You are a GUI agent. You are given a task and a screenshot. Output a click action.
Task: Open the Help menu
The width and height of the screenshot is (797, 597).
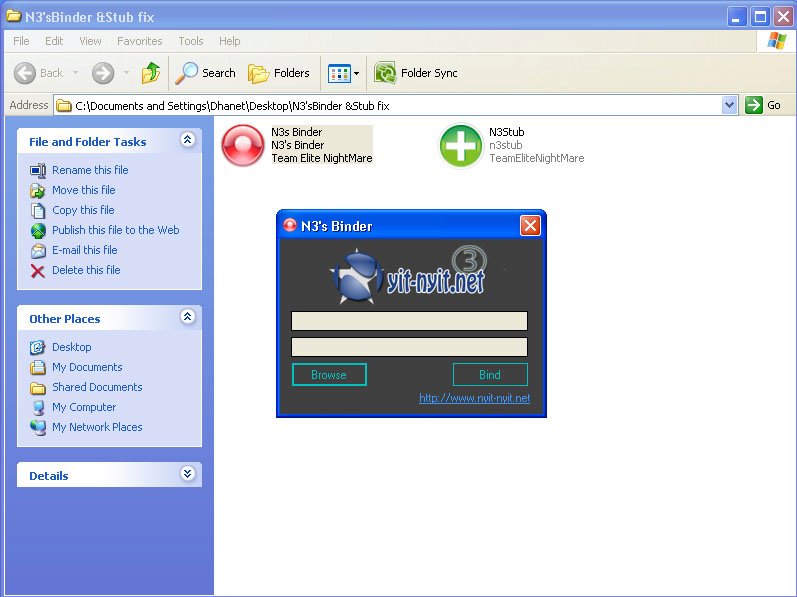(229, 41)
